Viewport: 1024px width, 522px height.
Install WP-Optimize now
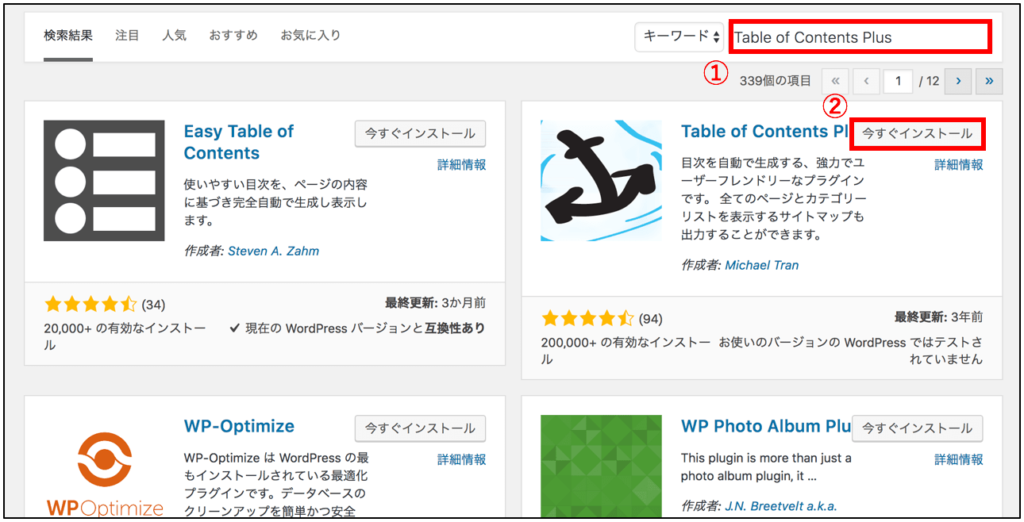point(420,429)
